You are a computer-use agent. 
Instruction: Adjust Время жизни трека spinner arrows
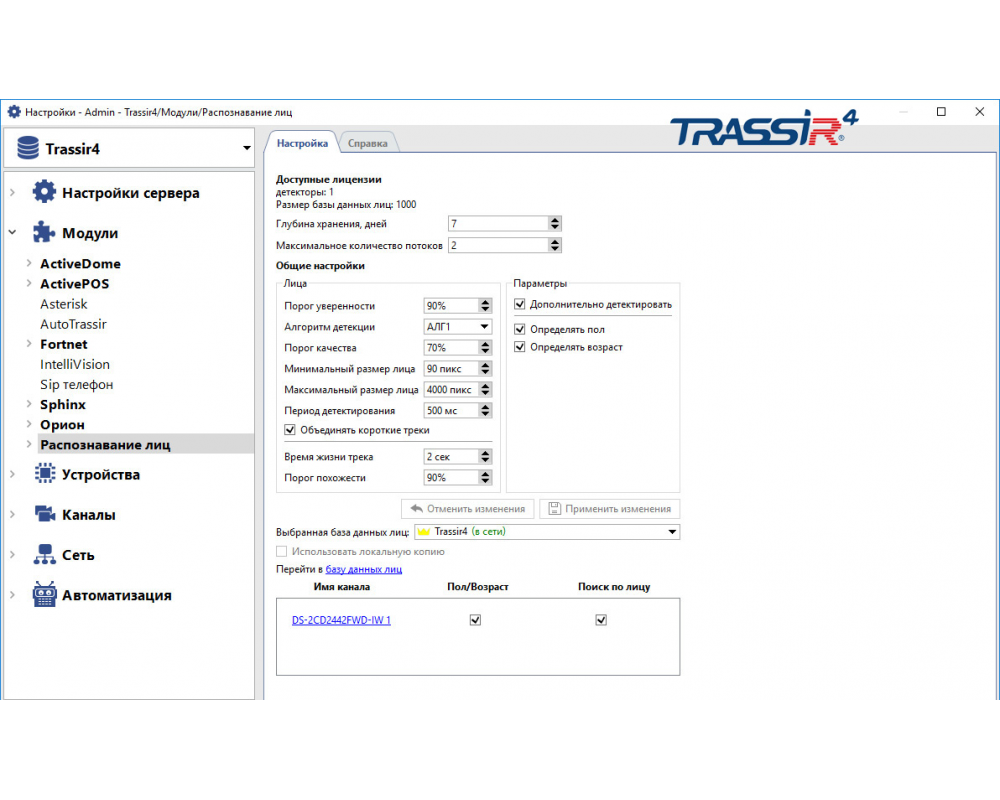pyautogui.click(x=485, y=457)
